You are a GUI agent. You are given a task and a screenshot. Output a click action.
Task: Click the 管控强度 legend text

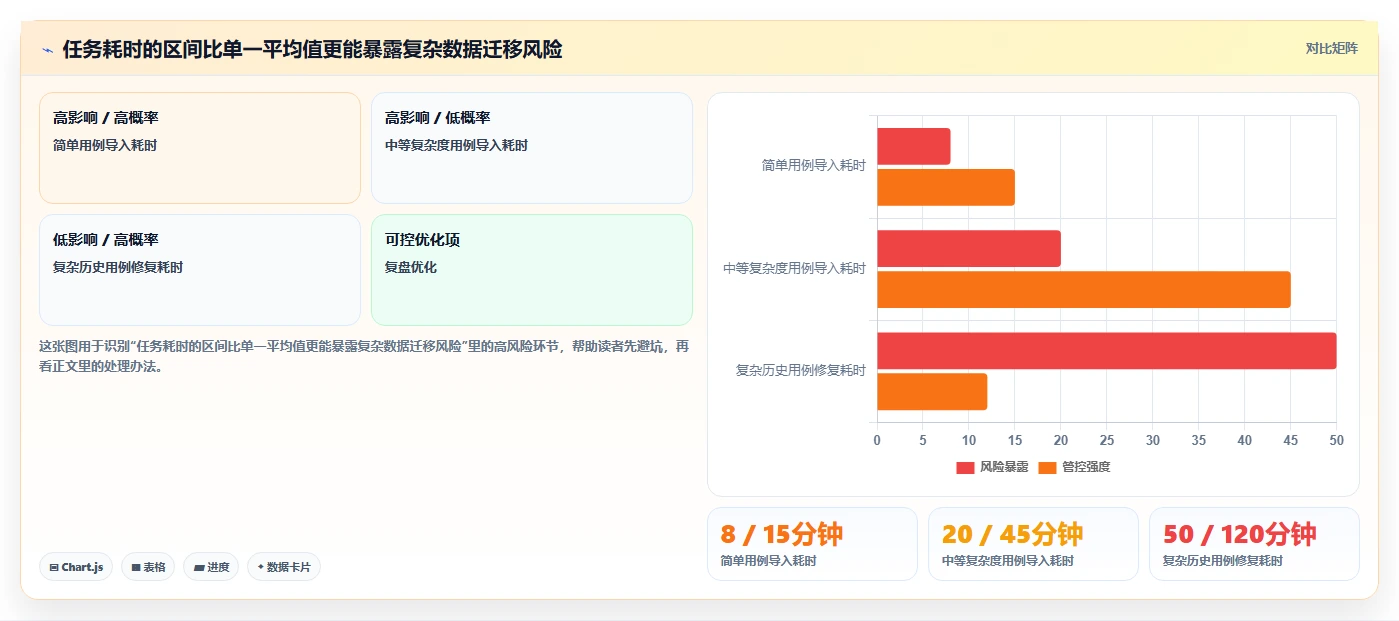[1086, 467]
